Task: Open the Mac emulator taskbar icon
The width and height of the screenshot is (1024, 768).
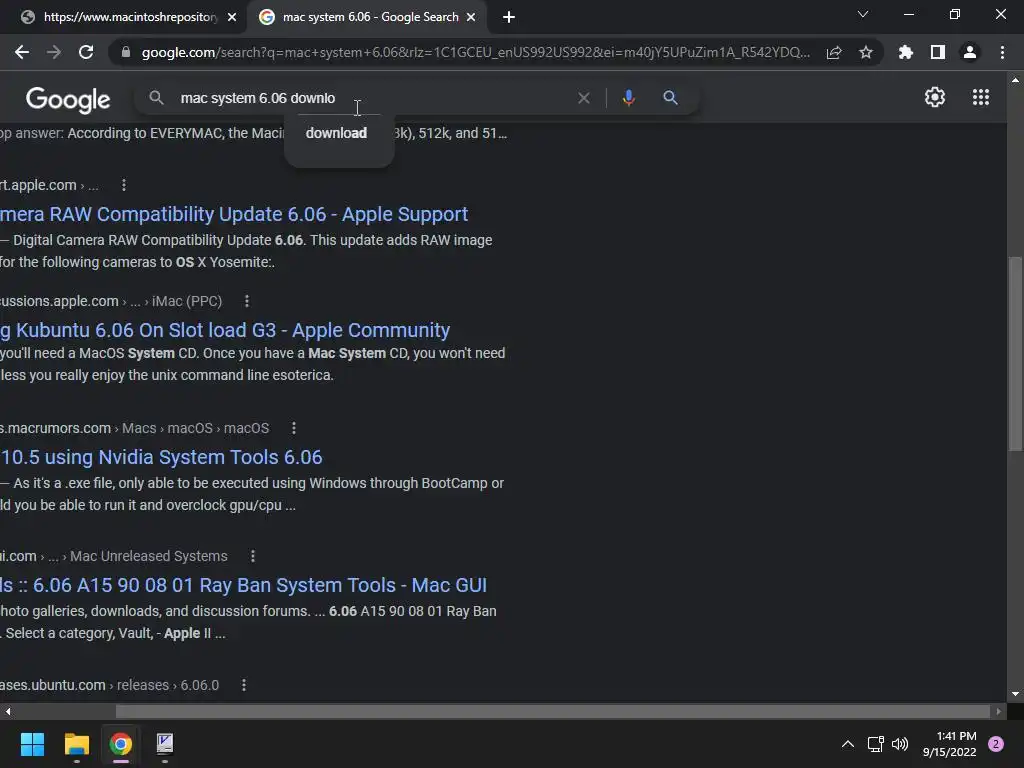Action: (165, 744)
